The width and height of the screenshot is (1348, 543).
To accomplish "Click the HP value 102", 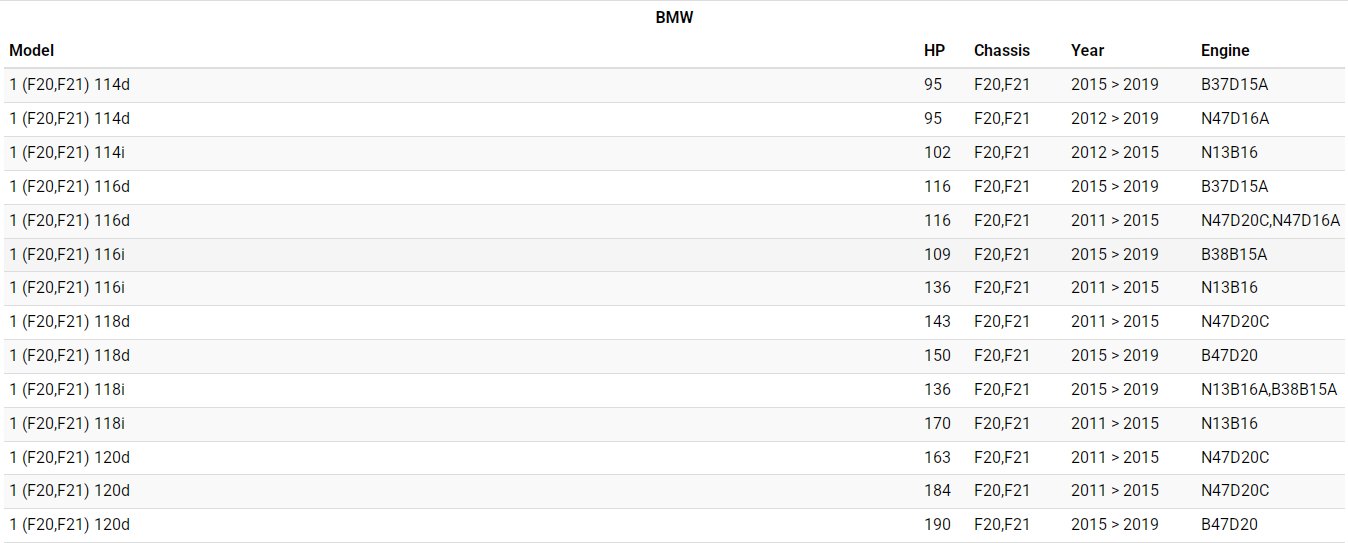I will tap(937, 152).
